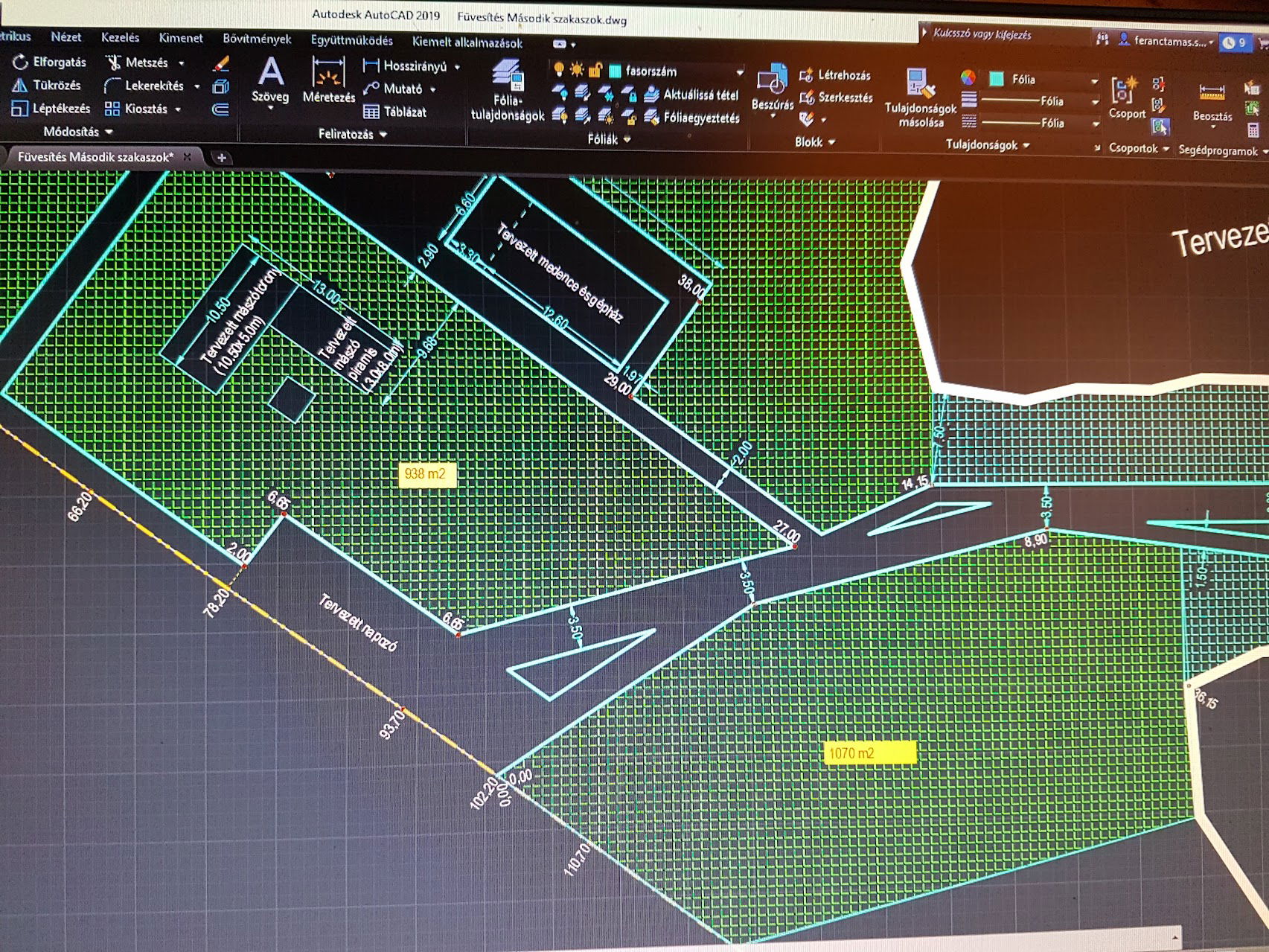Expand the Feliratozás panel
This screenshot has height=952, width=1269.
click(x=353, y=135)
